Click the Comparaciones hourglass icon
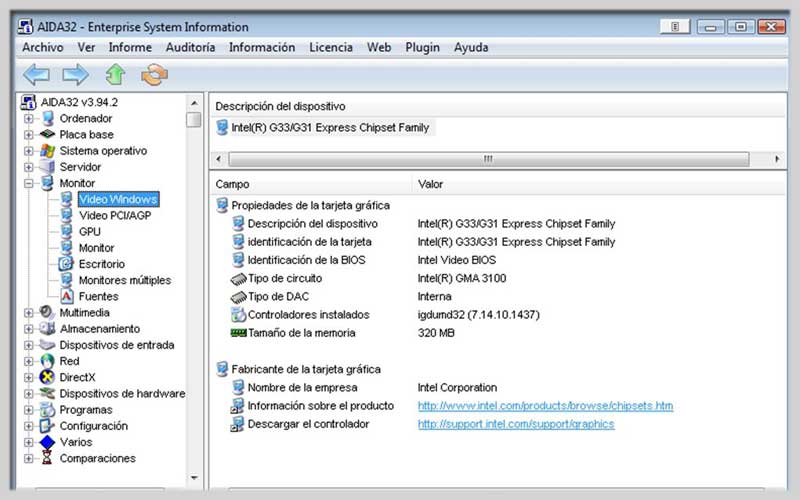The image size is (800, 500). click(47, 458)
